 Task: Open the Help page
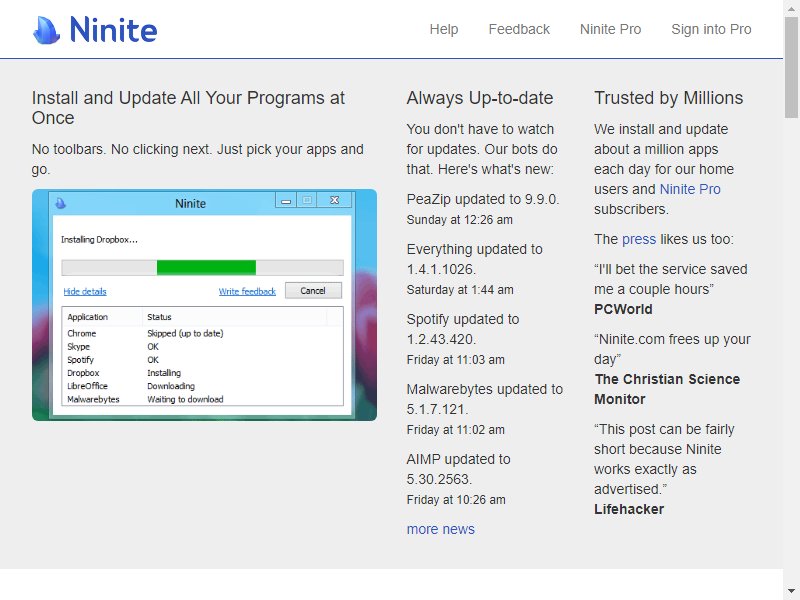pyautogui.click(x=443, y=30)
